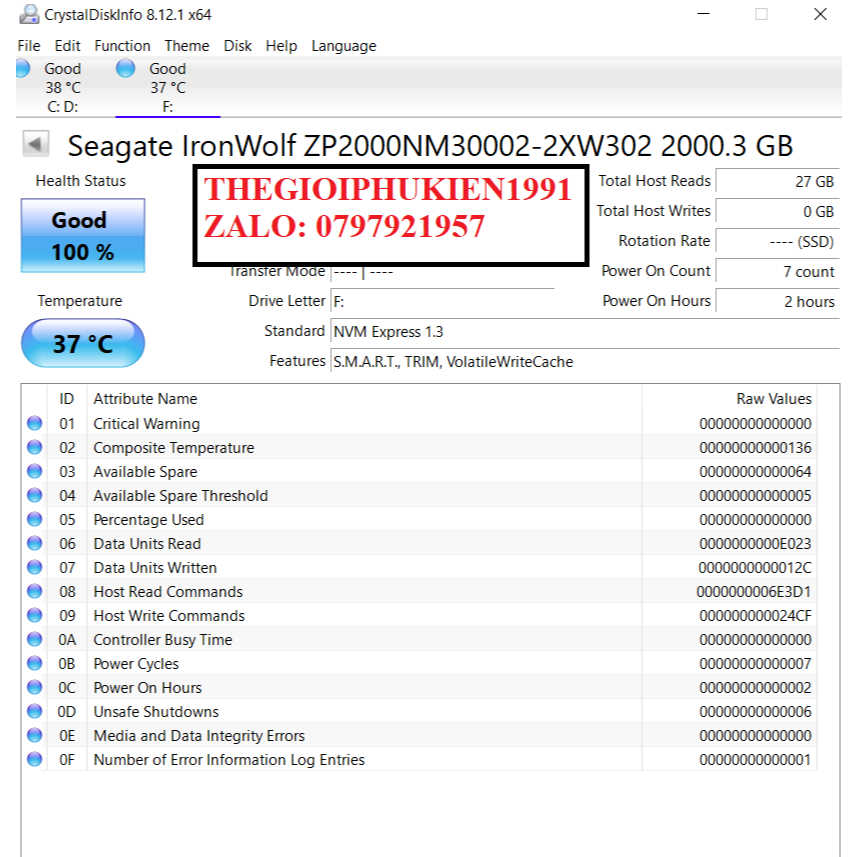The width and height of the screenshot is (857, 857).
Task: Click status orb for Power Cycles row
Action: pos(35,664)
